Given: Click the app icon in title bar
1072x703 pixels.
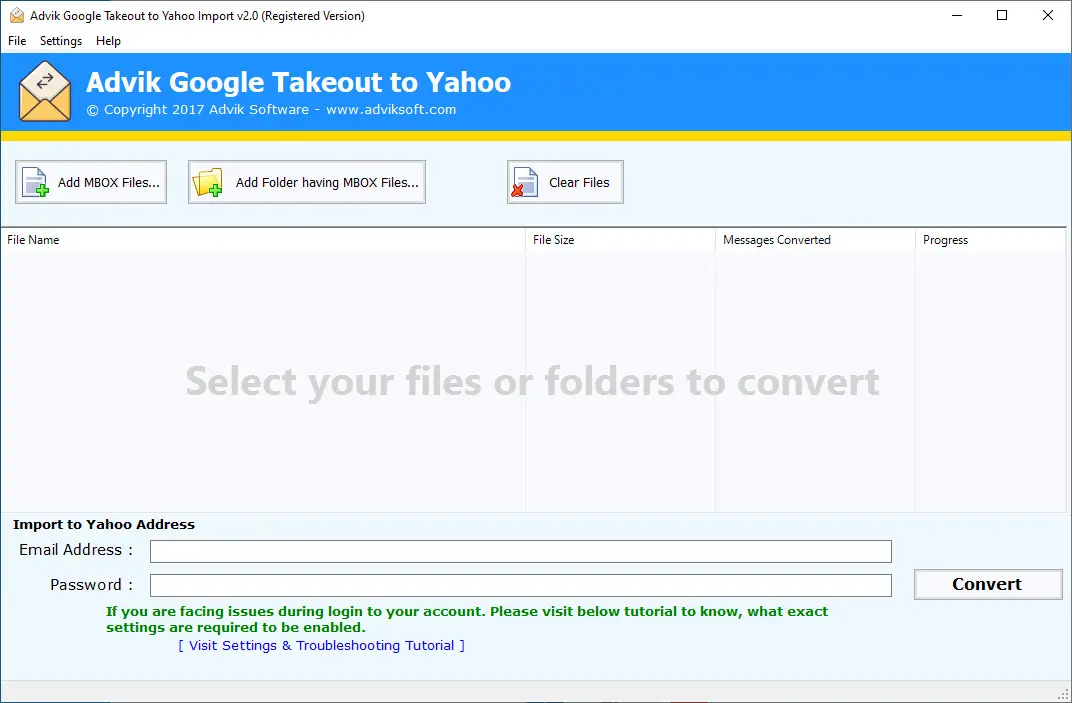Looking at the screenshot, I should point(17,16).
